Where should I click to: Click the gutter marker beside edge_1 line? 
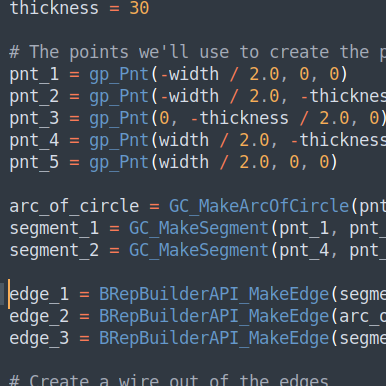(2, 294)
